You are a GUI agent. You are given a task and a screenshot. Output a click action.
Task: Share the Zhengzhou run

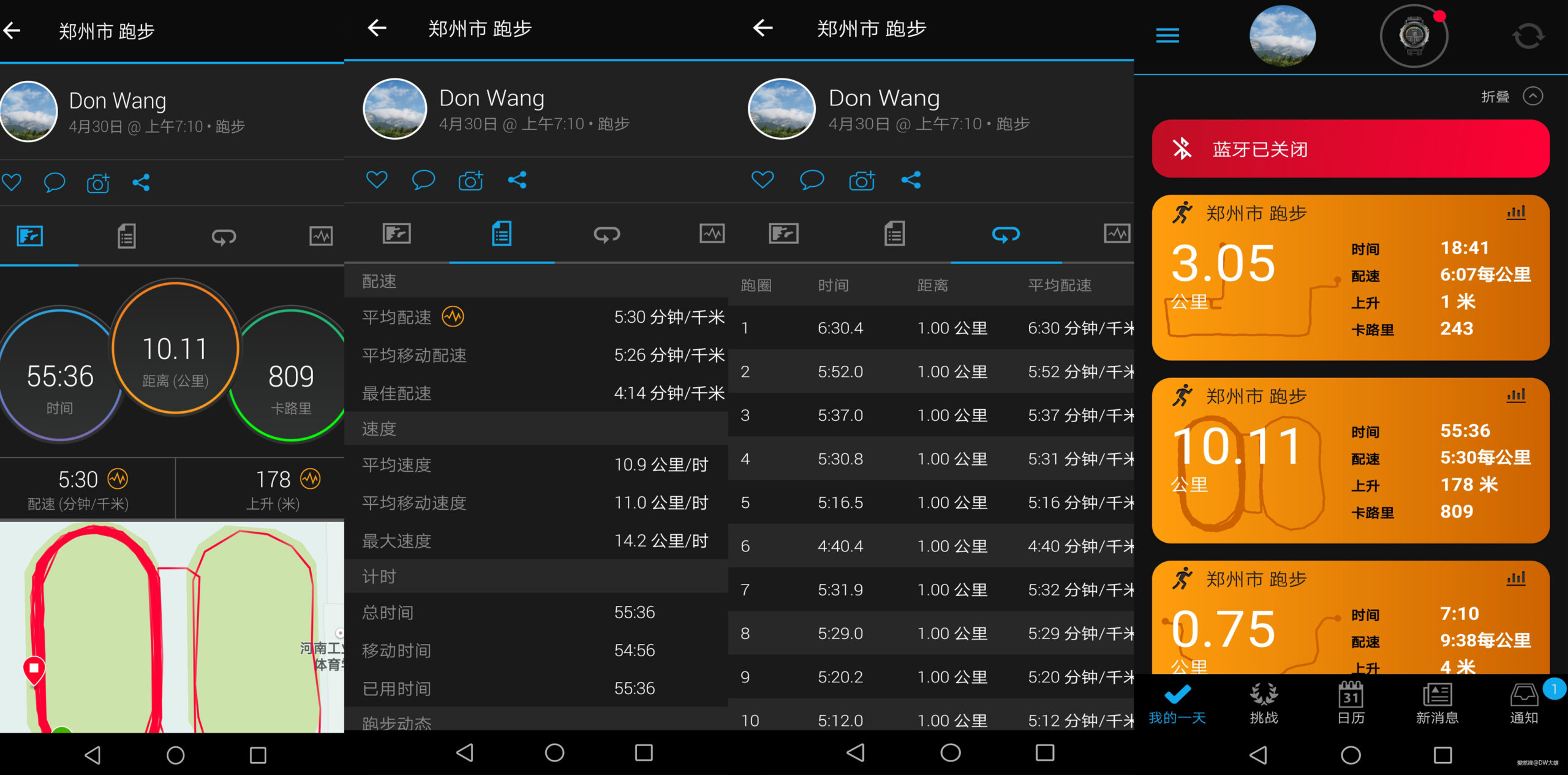(141, 182)
